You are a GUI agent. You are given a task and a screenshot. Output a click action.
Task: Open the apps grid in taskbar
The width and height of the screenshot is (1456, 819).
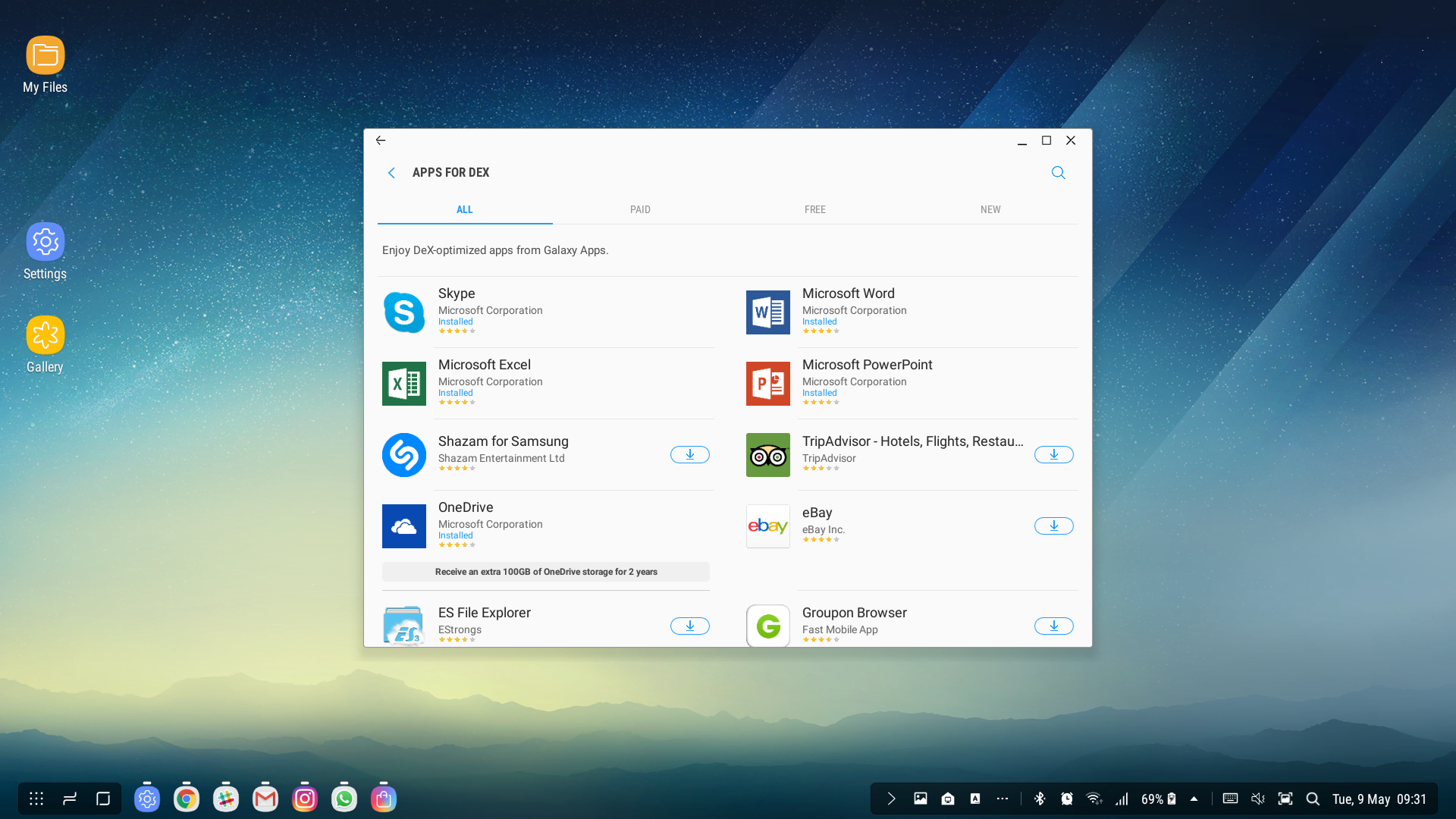coord(36,799)
